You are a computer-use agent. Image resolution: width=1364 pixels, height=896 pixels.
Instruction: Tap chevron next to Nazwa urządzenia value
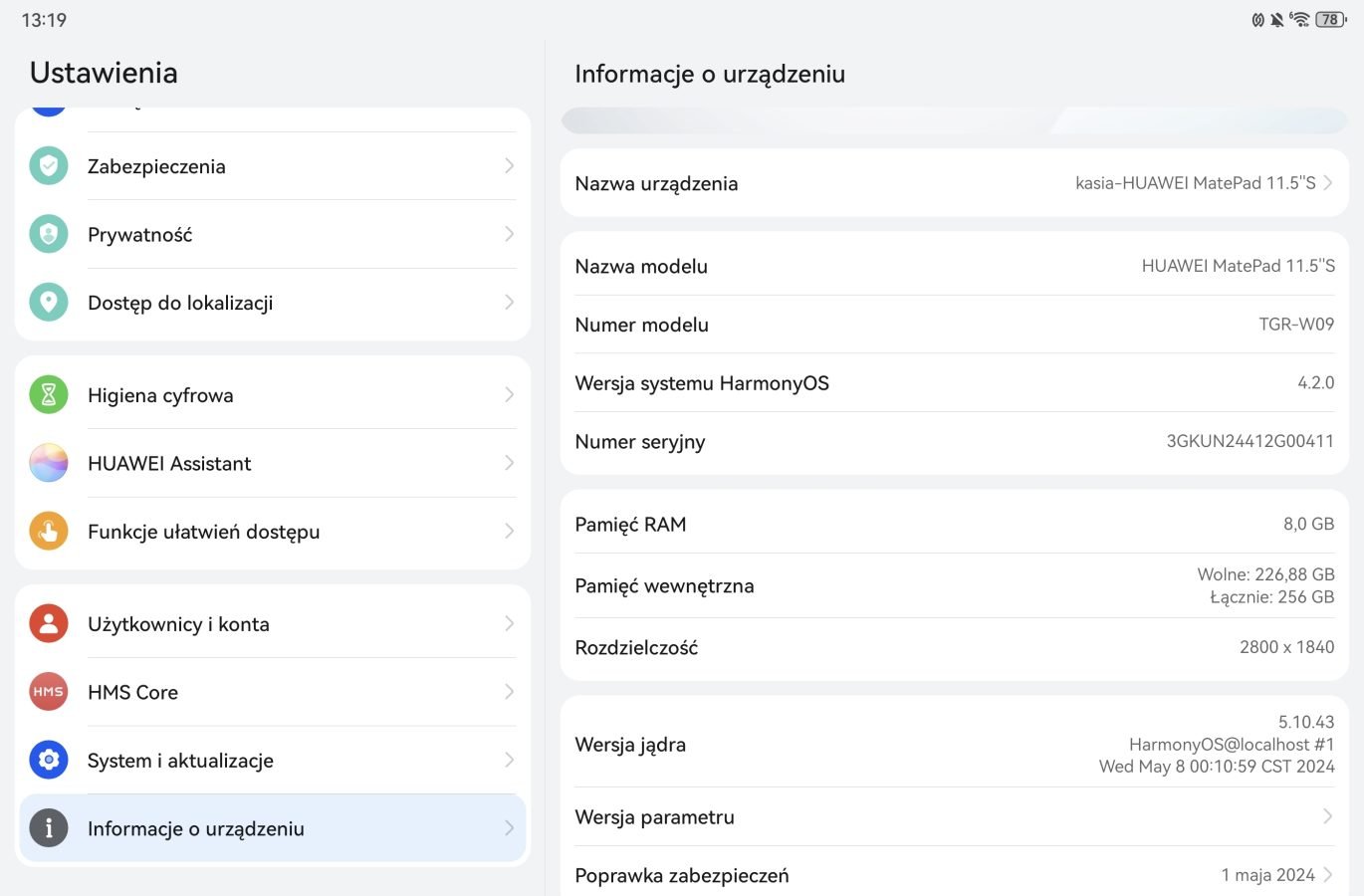(1328, 183)
